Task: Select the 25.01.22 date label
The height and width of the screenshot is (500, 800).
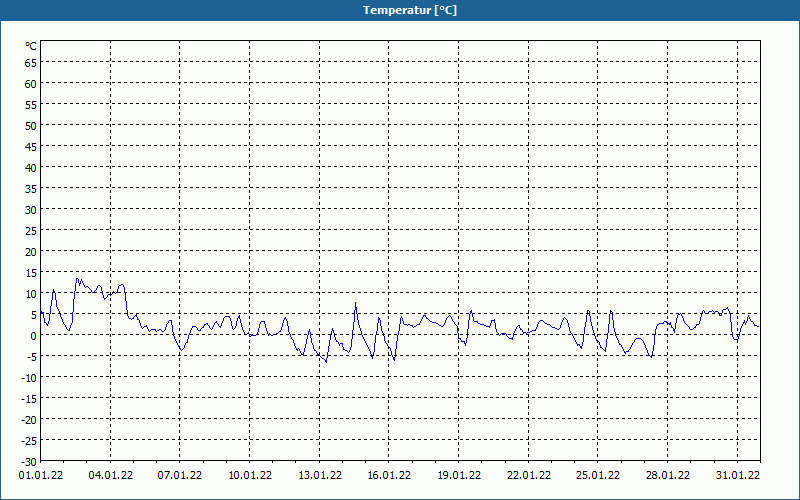Action: click(x=597, y=475)
